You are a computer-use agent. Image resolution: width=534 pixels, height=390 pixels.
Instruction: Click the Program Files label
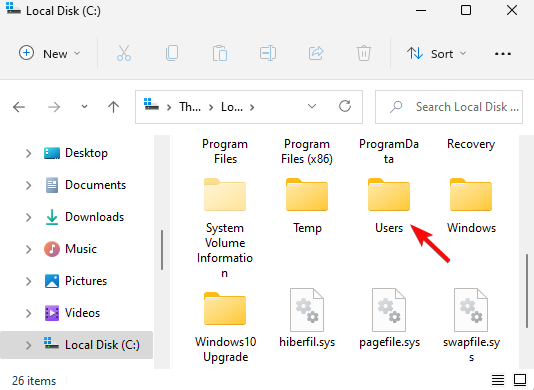pos(225,151)
